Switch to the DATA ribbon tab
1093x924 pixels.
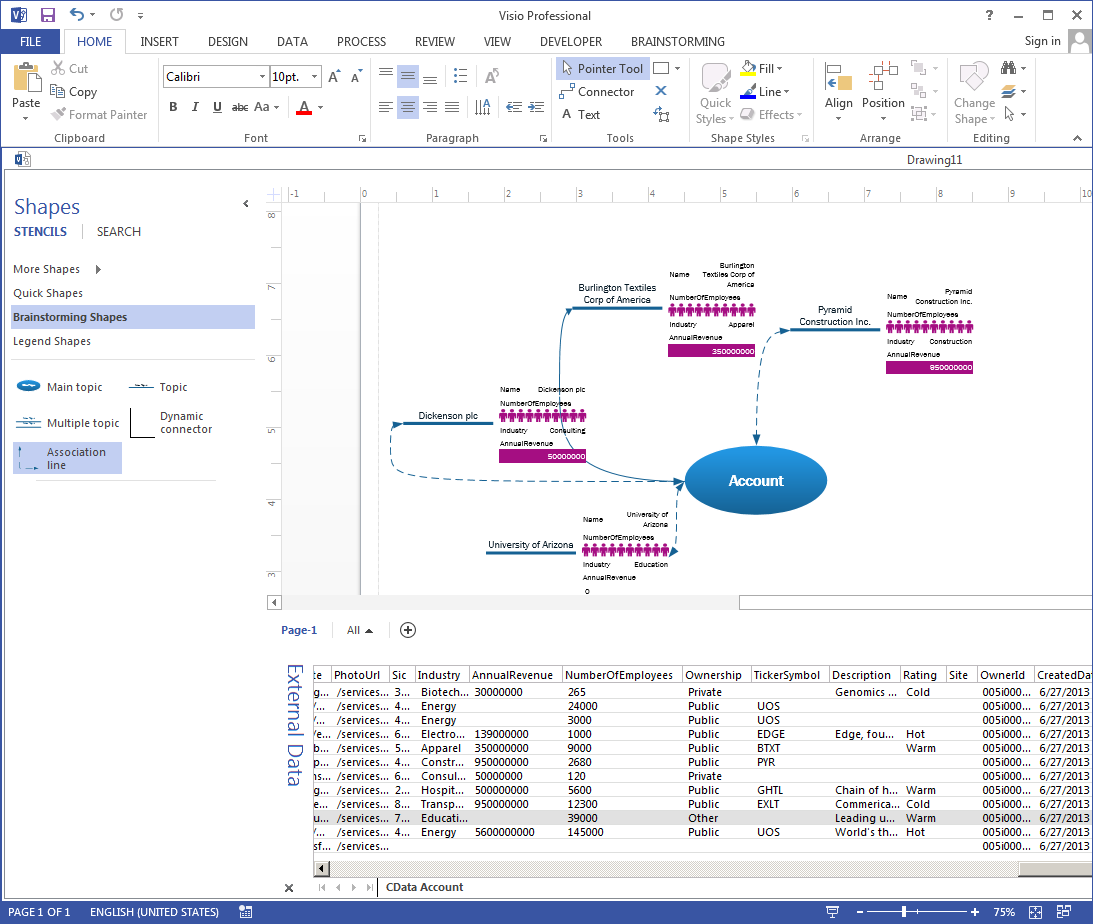292,42
